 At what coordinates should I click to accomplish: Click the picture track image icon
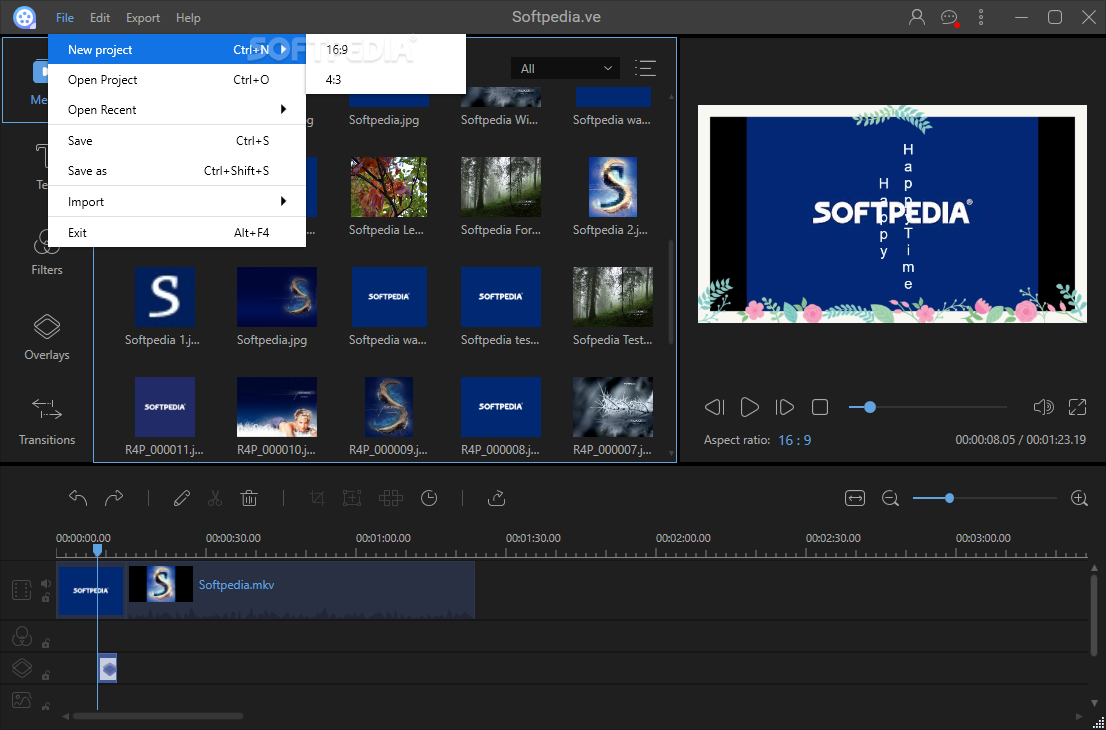click(x=22, y=700)
